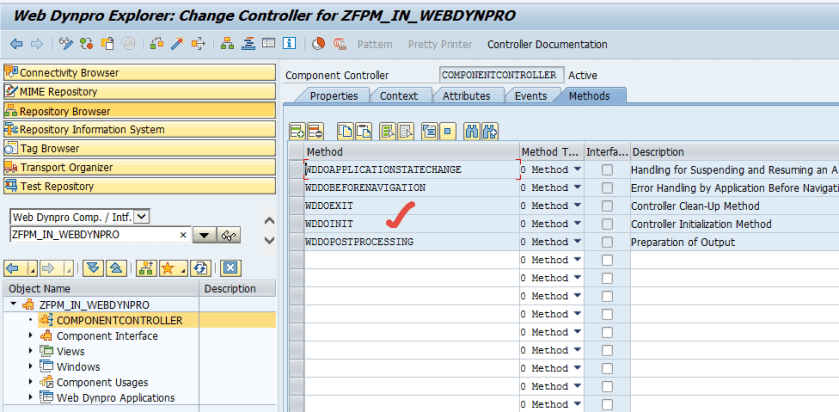
Task: Click the Refresh Object List icon
Action: click(201, 268)
